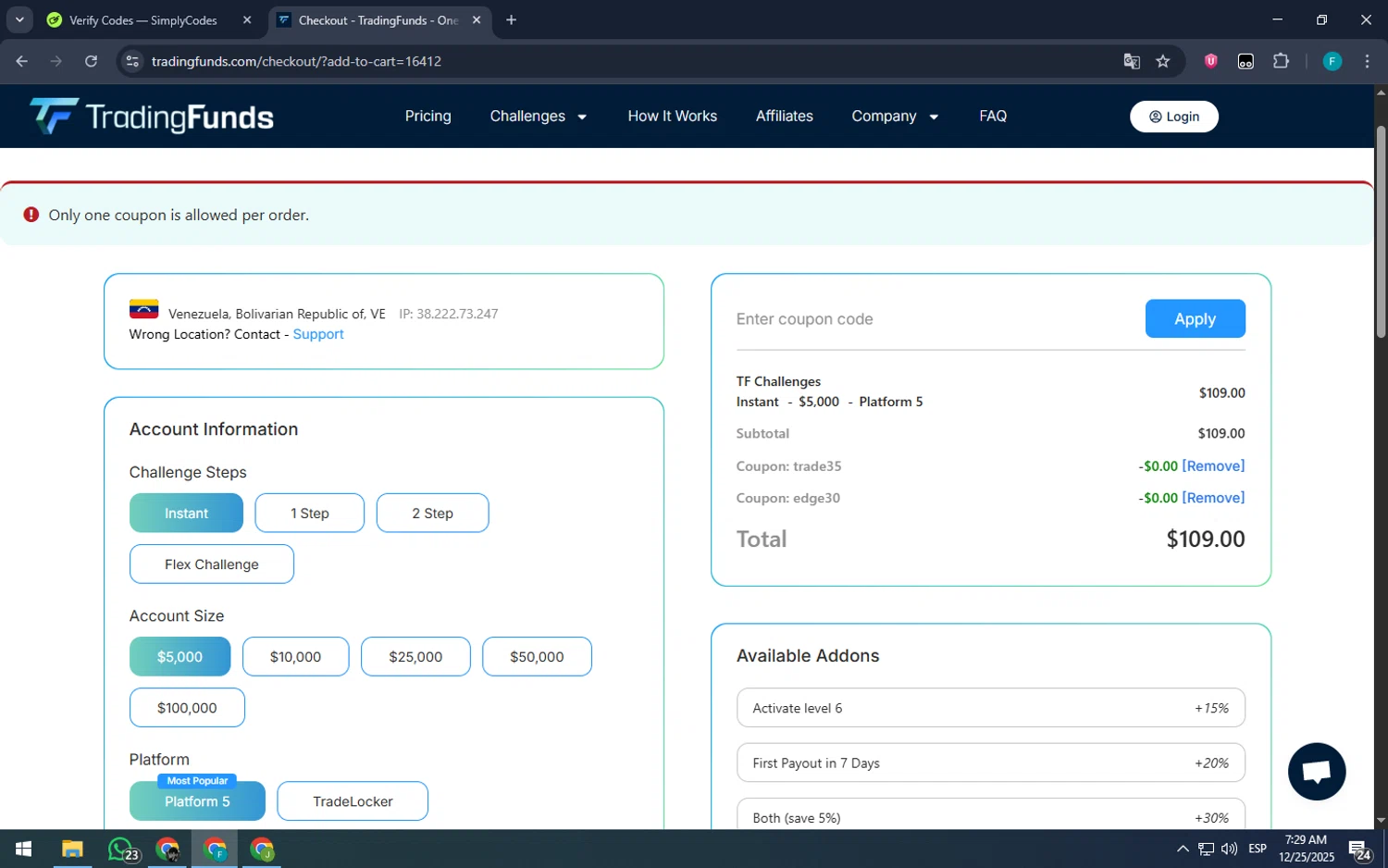
Task: Select Platform 5 as platform
Action: pos(197,800)
